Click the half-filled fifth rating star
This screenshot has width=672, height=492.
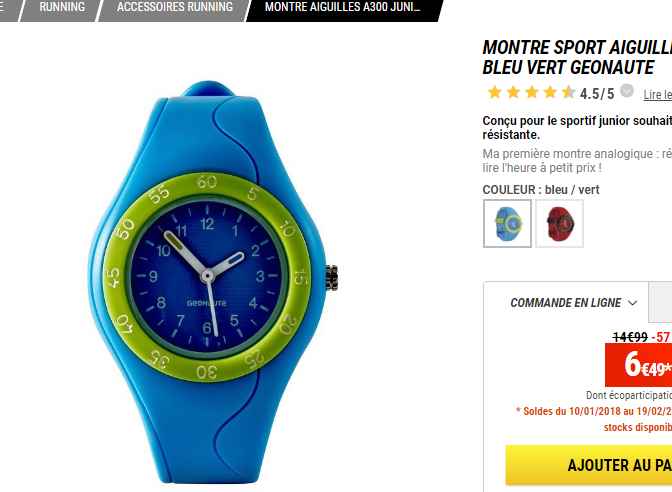coord(569,92)
